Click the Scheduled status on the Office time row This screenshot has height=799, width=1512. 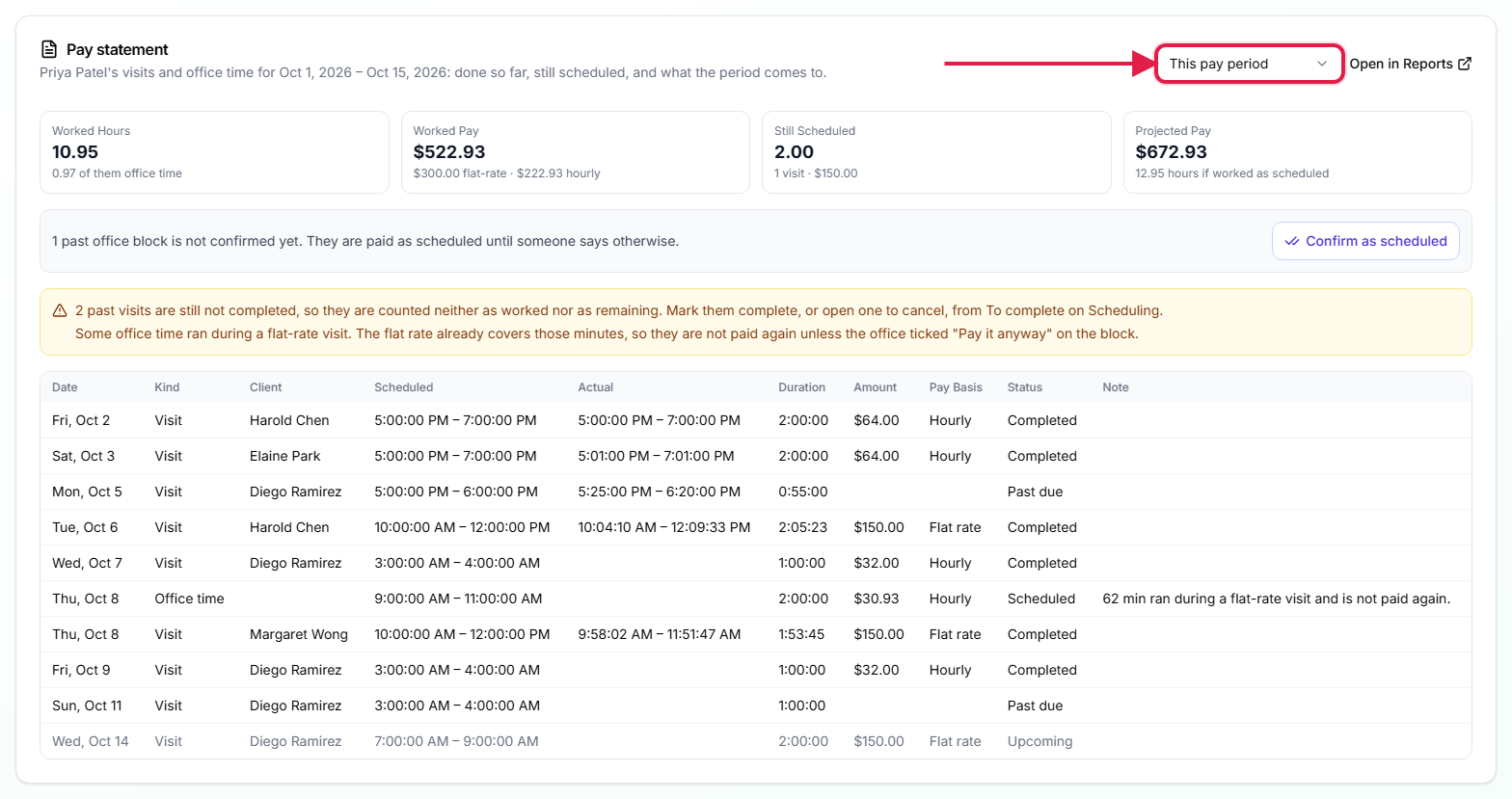coord(1041,599)
